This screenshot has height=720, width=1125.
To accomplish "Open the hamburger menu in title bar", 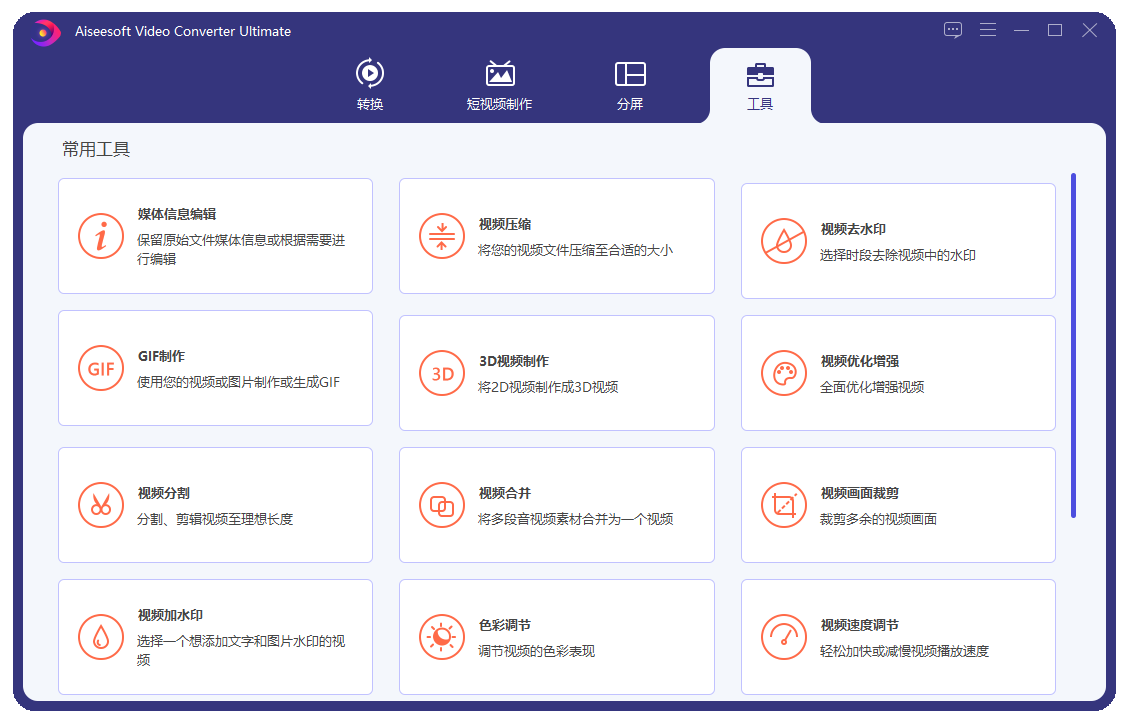I will (x=988, y=30).
